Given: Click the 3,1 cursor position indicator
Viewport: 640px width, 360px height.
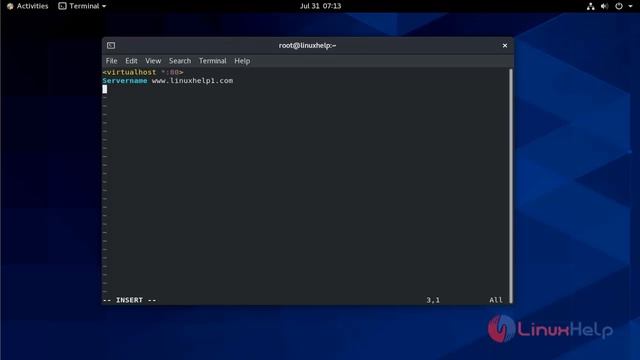Looking at the screenshot, I should tap(433, 300).
